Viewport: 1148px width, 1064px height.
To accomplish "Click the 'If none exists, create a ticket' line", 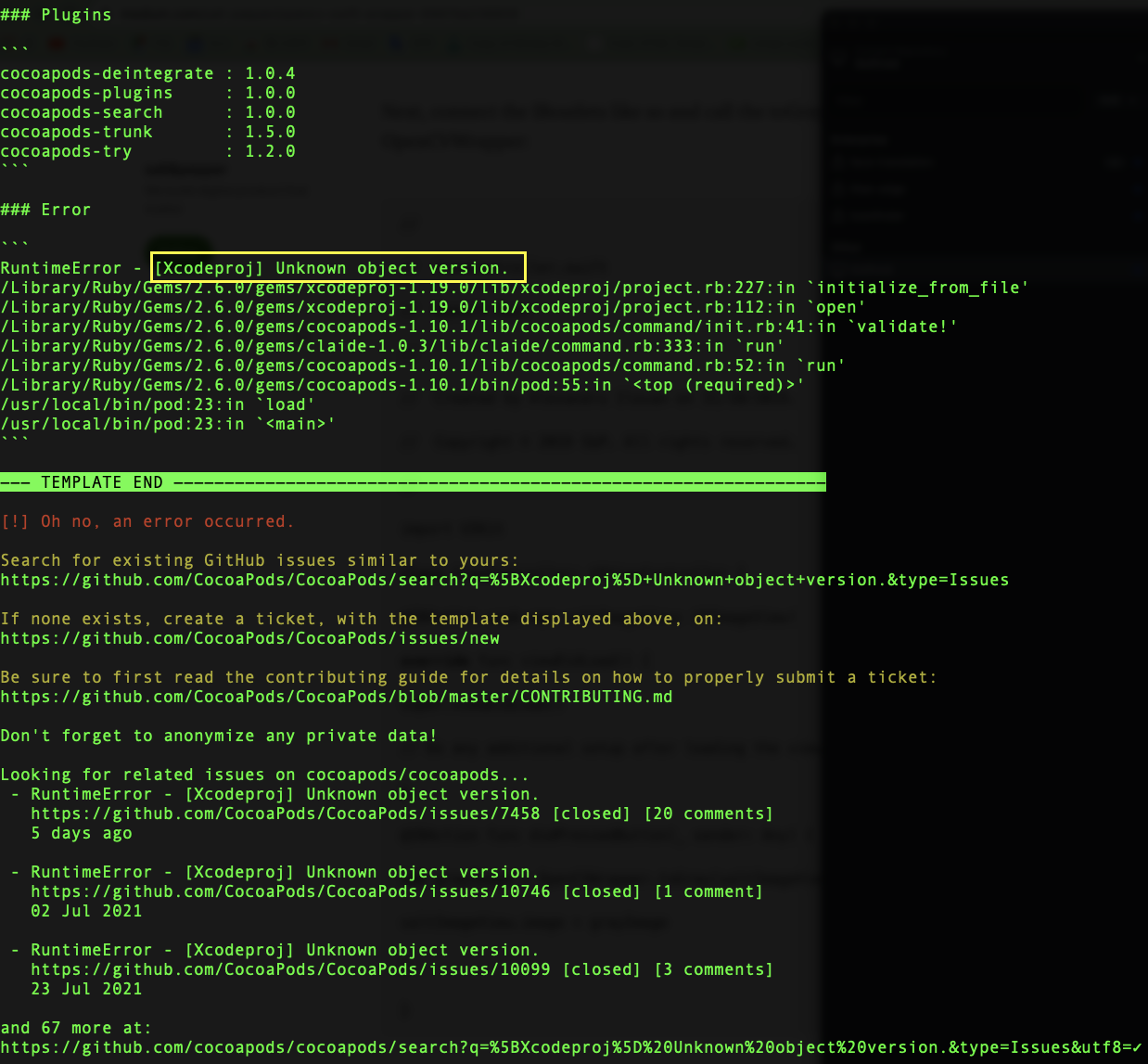I will 362,619.
